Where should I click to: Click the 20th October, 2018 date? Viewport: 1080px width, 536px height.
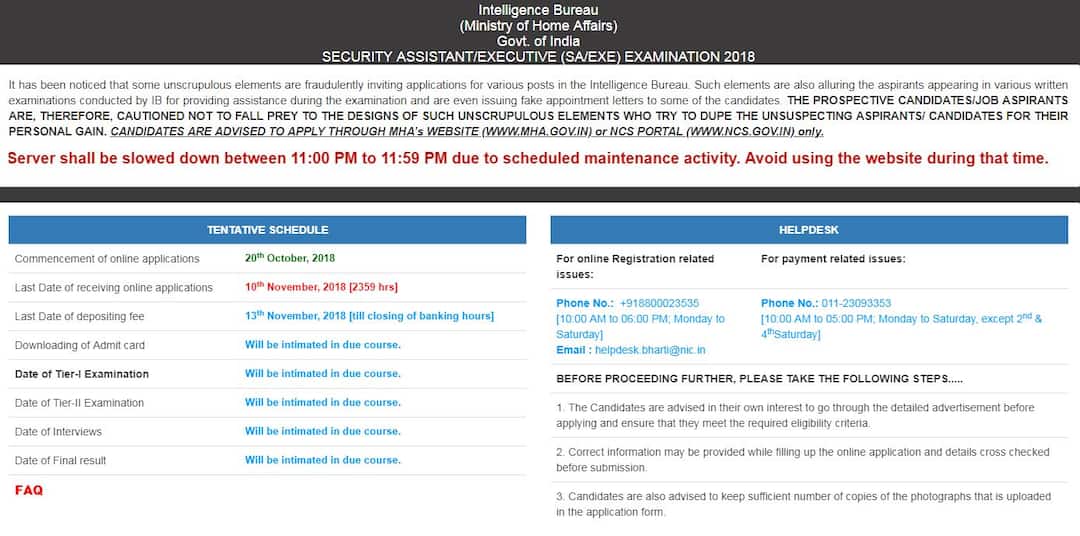coord(290,258)
